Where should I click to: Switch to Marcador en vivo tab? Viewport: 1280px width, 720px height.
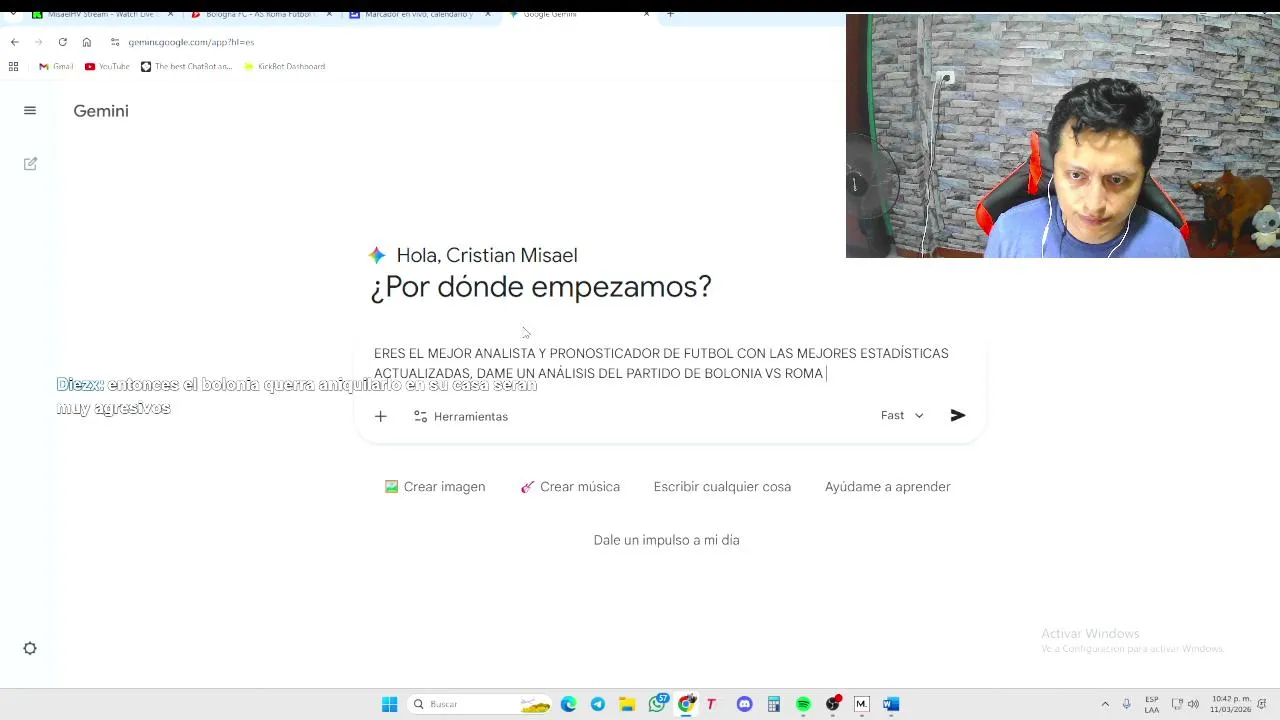click(x=420, y=14)
